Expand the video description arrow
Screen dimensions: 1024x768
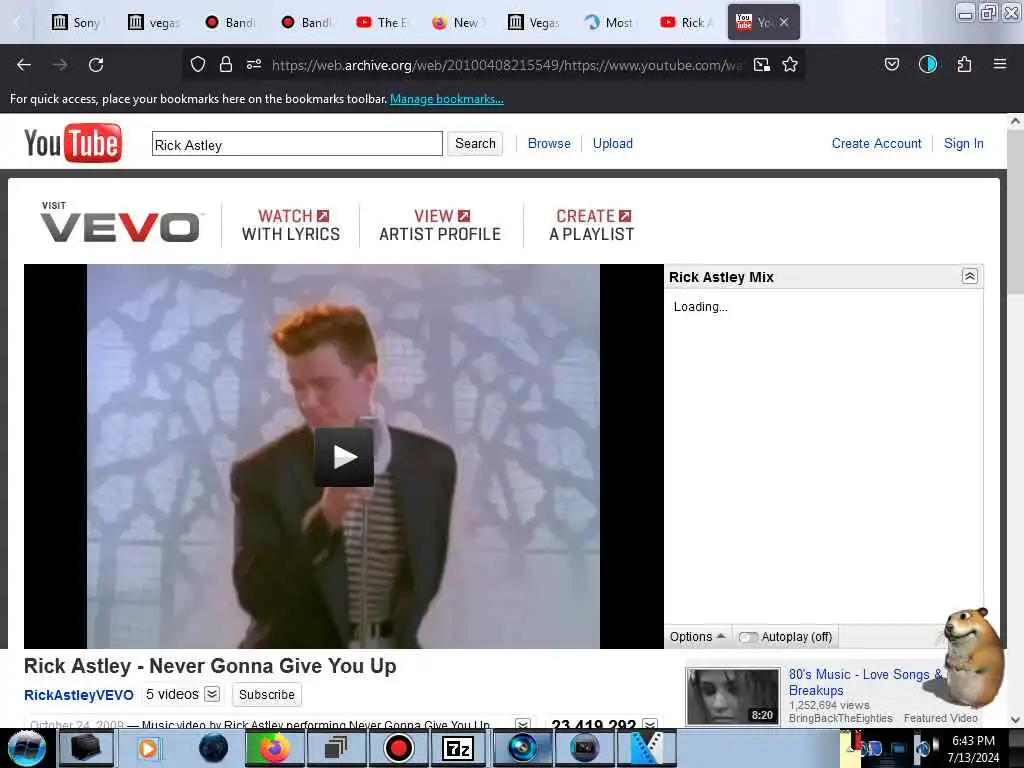point(522,724)
